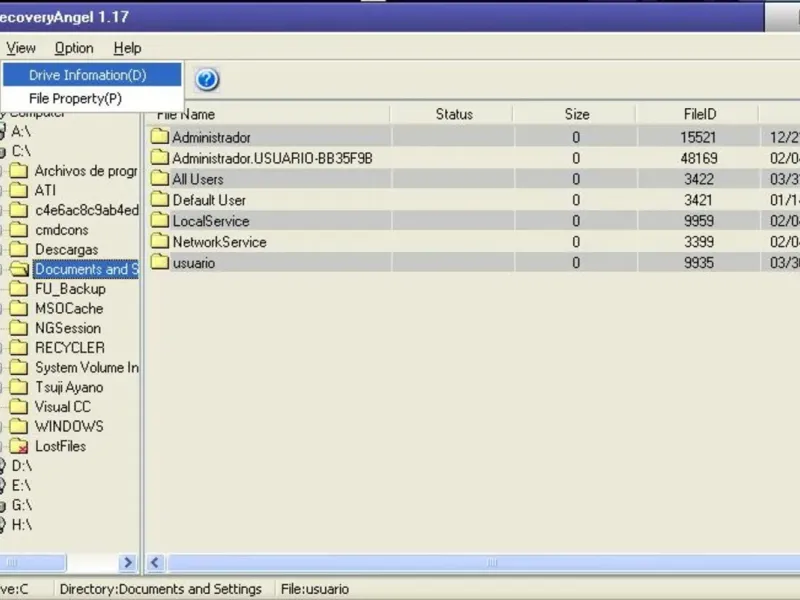Click System Volume In folder icon
Image resolution: width=800 pixels, height=600 pixels.
tap(19, 367)
